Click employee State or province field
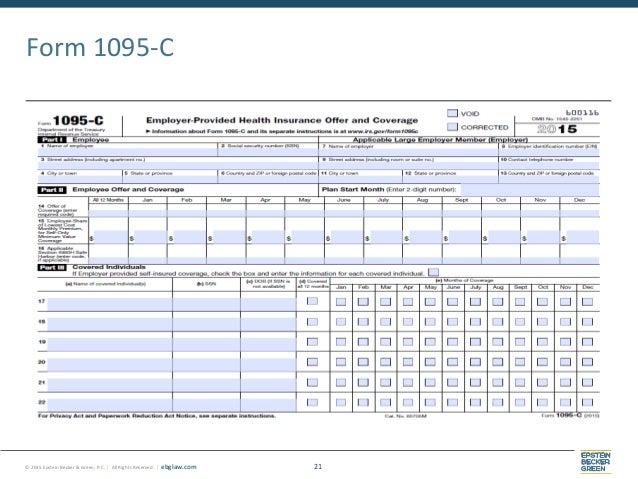 (170, 179)
